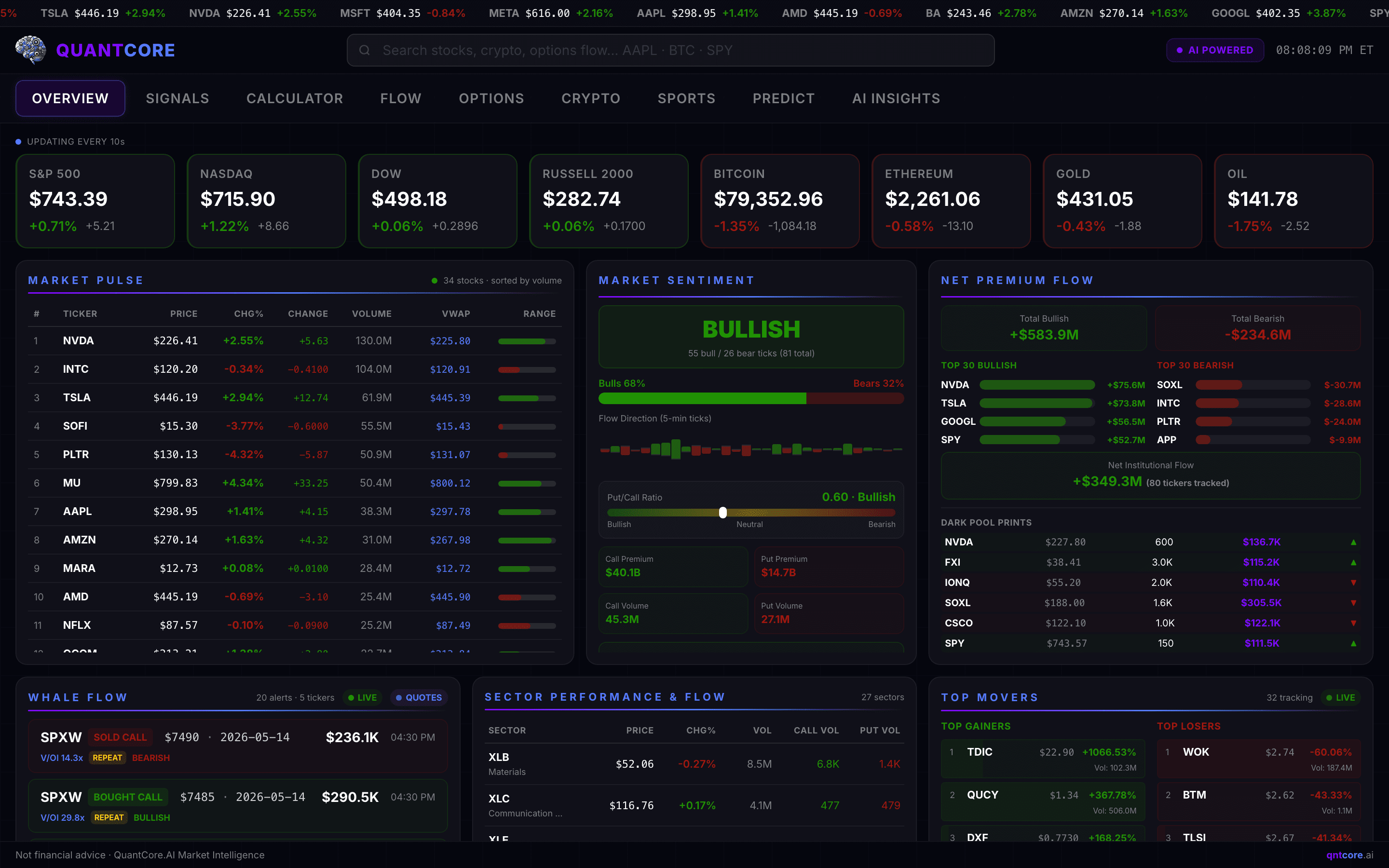Screen dimensions: 1389x868
Task: Open top gainer TDIC card
Action: pyautogui.click(x=1042, y=759)
